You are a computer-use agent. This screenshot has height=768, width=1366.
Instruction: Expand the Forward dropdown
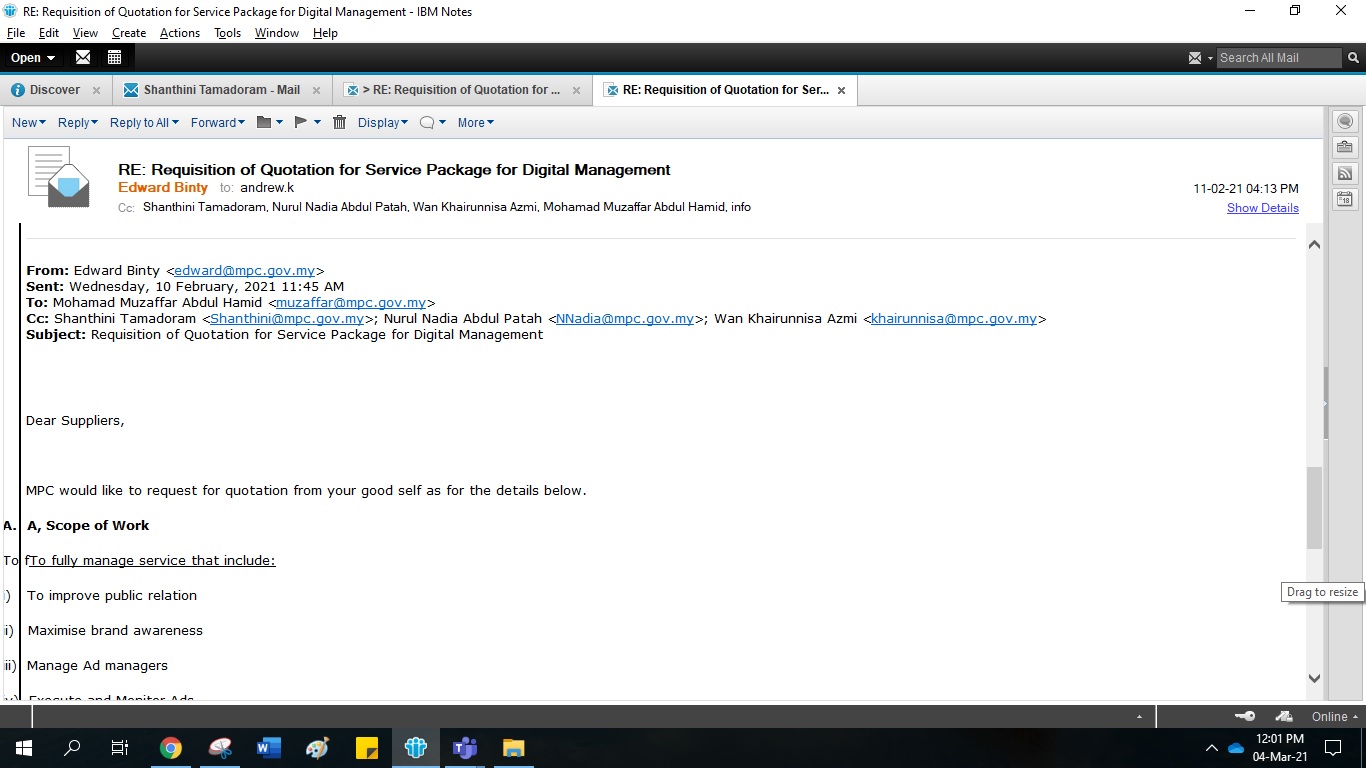[218, 122]
